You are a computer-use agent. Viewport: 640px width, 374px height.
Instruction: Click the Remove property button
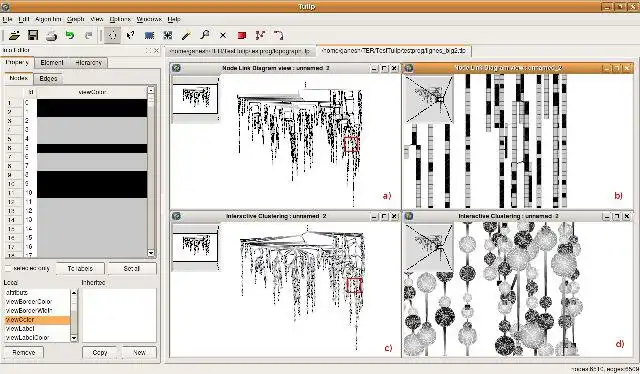click(24, 352)
